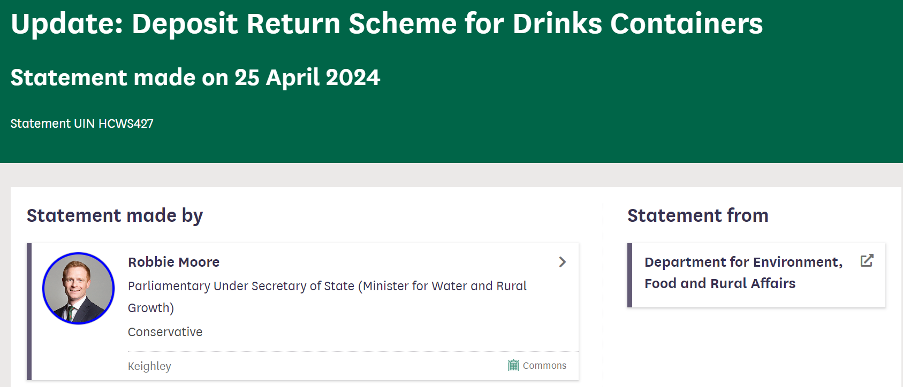This screenshot has height=388, width=904.
Task: Click the dashed divider in member card
Action: 353,351
